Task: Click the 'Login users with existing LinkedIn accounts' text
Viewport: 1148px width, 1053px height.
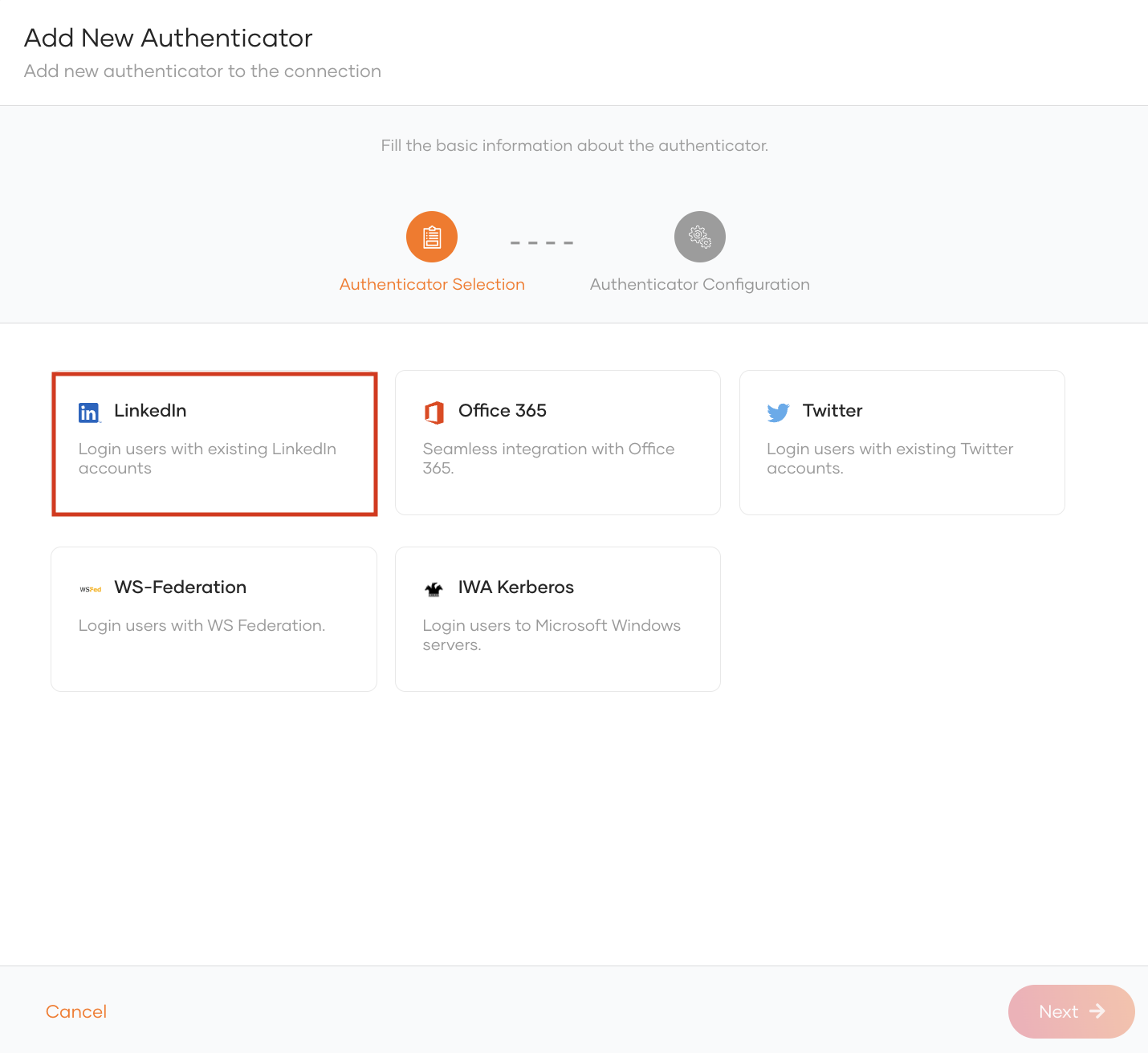Action: coord(207,458)
